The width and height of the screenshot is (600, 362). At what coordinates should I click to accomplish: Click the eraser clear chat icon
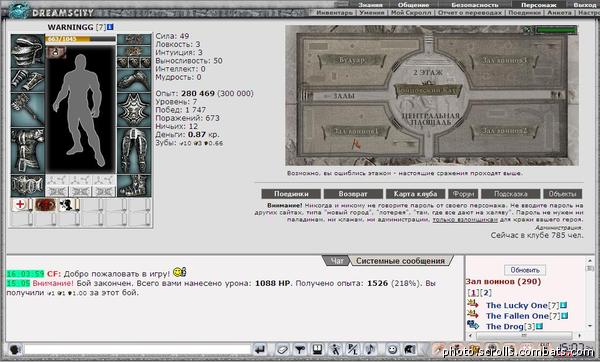pos(282,349)
